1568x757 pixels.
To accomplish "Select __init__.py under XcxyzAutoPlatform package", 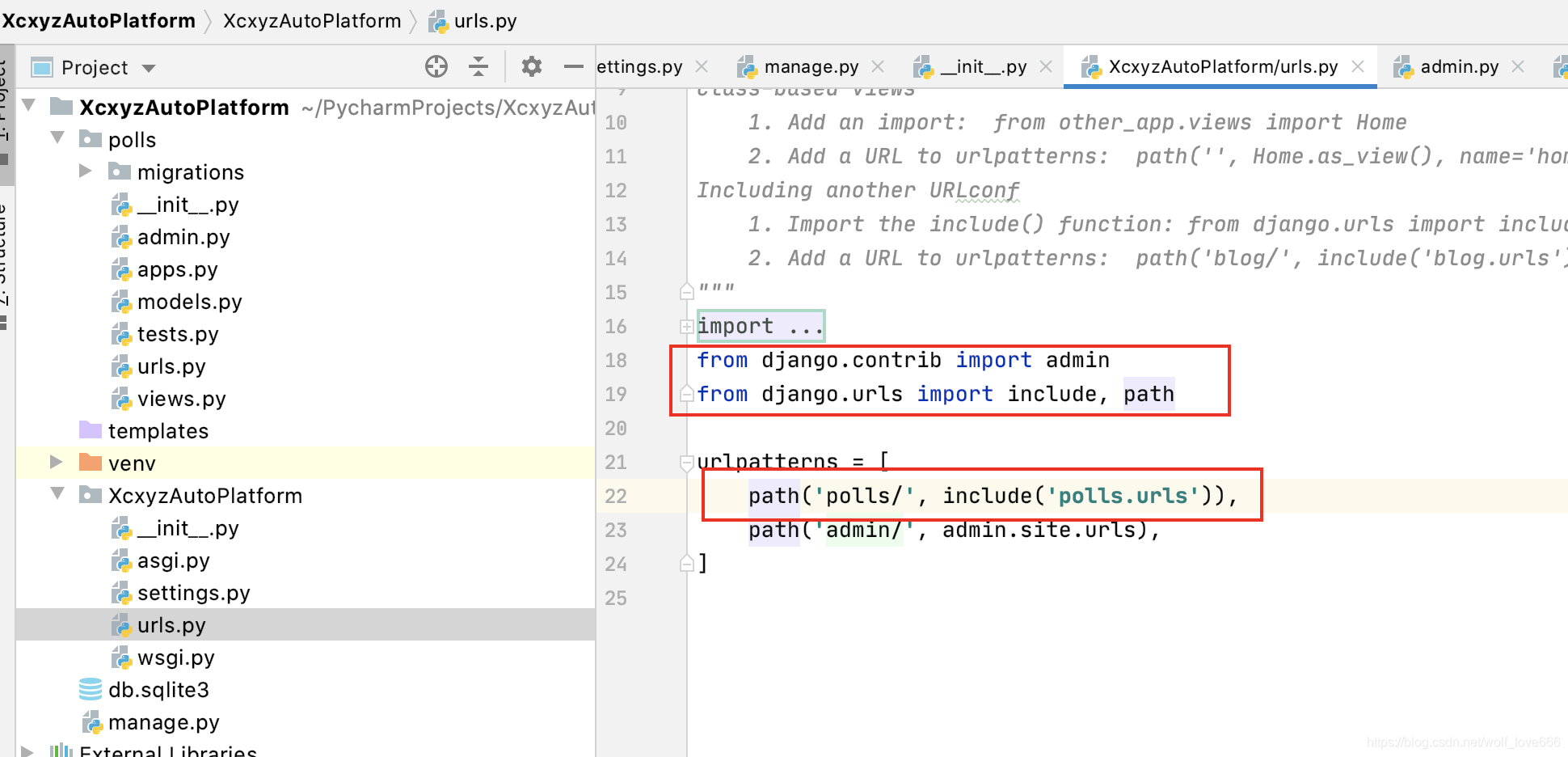I will point(188,528).
